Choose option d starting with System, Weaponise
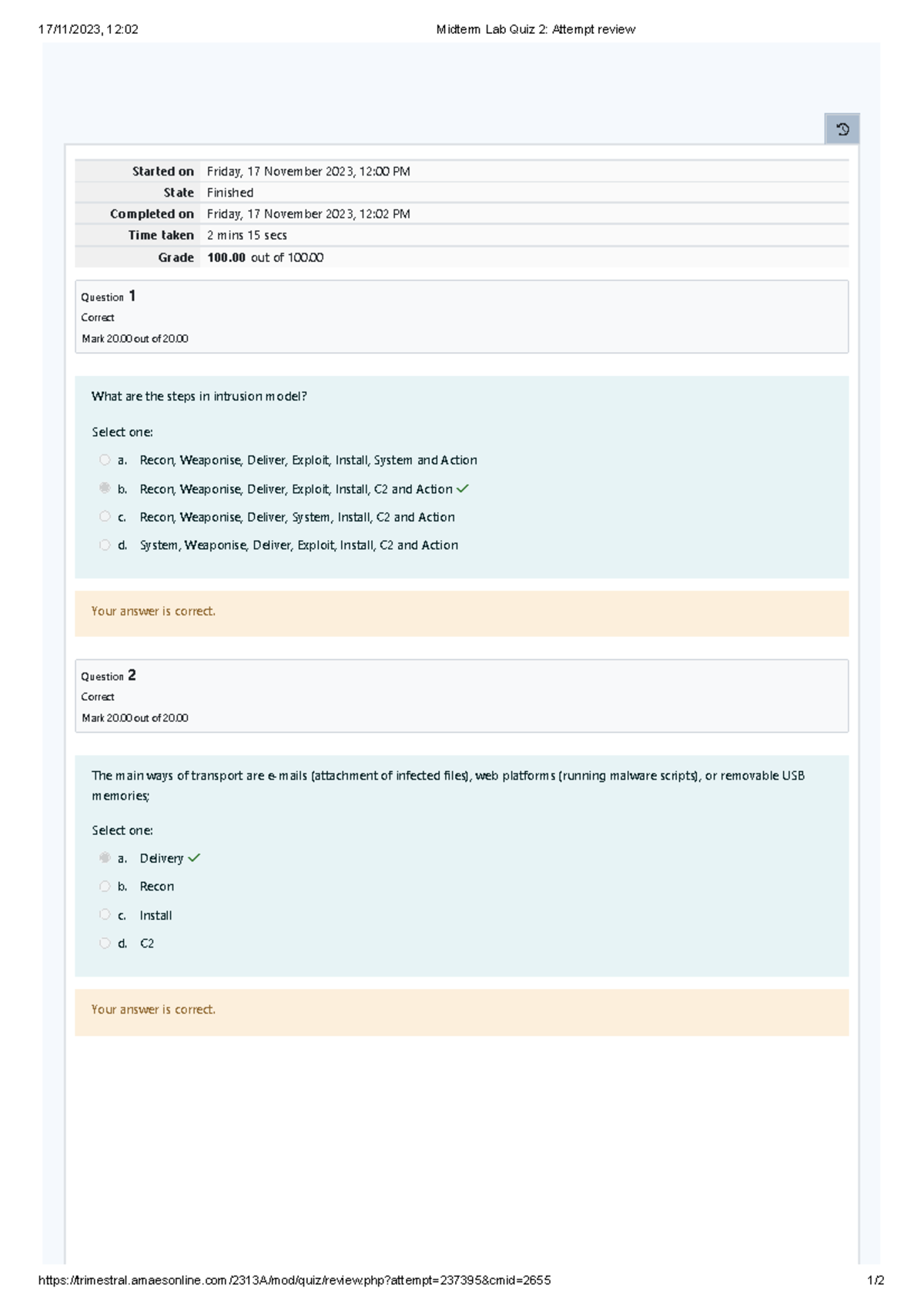The width and height of the screenshot is (924, 1308). point(105,545)
